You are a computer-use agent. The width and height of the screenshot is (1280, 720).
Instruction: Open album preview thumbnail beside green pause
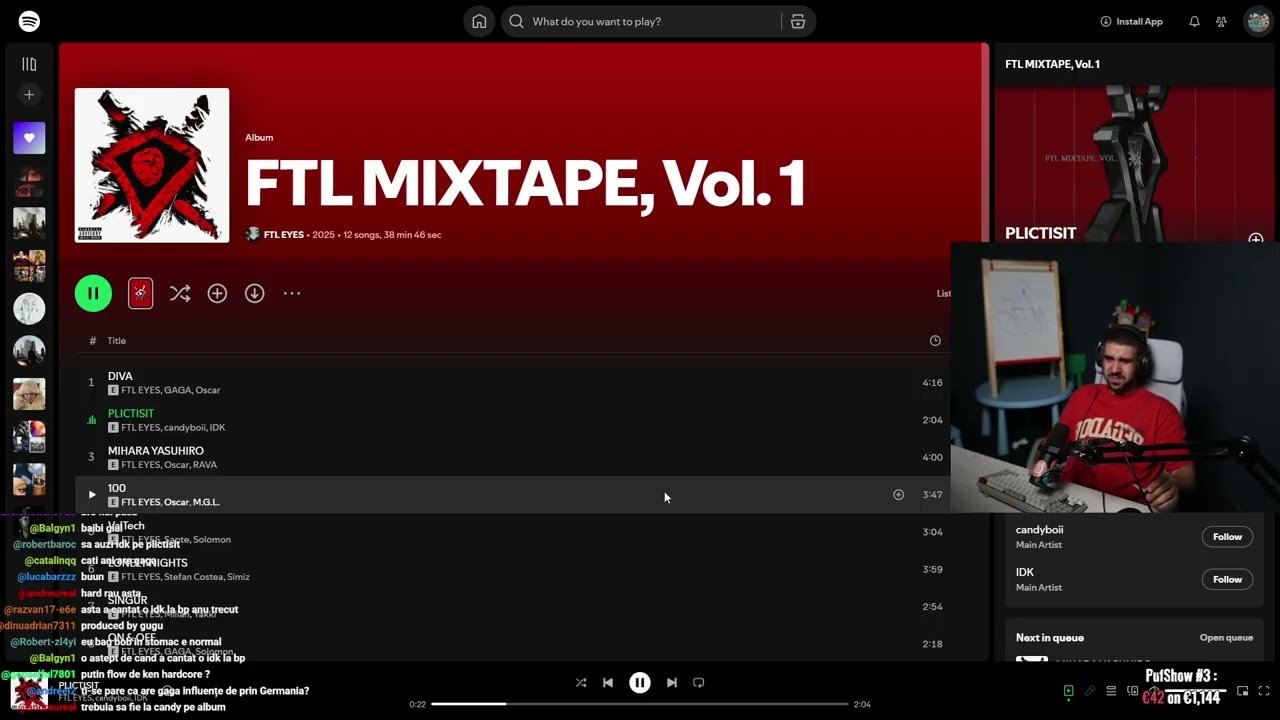point(140,293)
